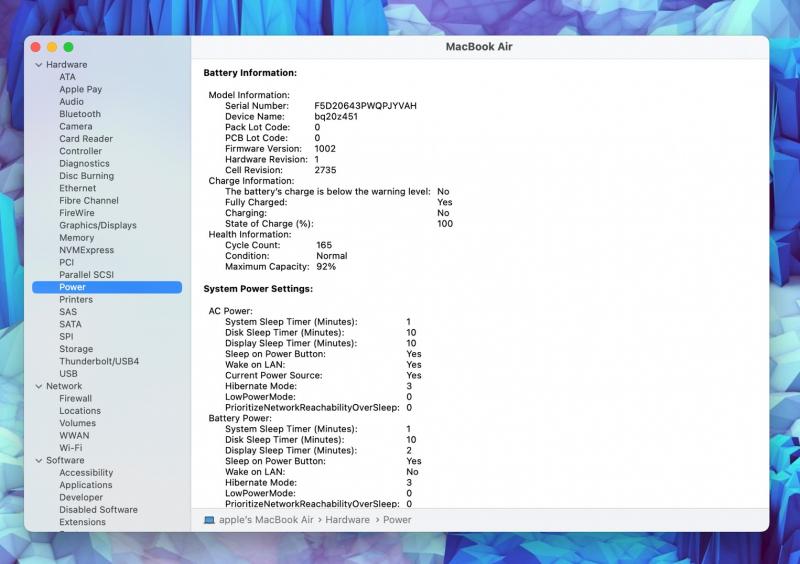Open Printers information
The width and height of the screenshot is (800, 564).
coord(76,300)
